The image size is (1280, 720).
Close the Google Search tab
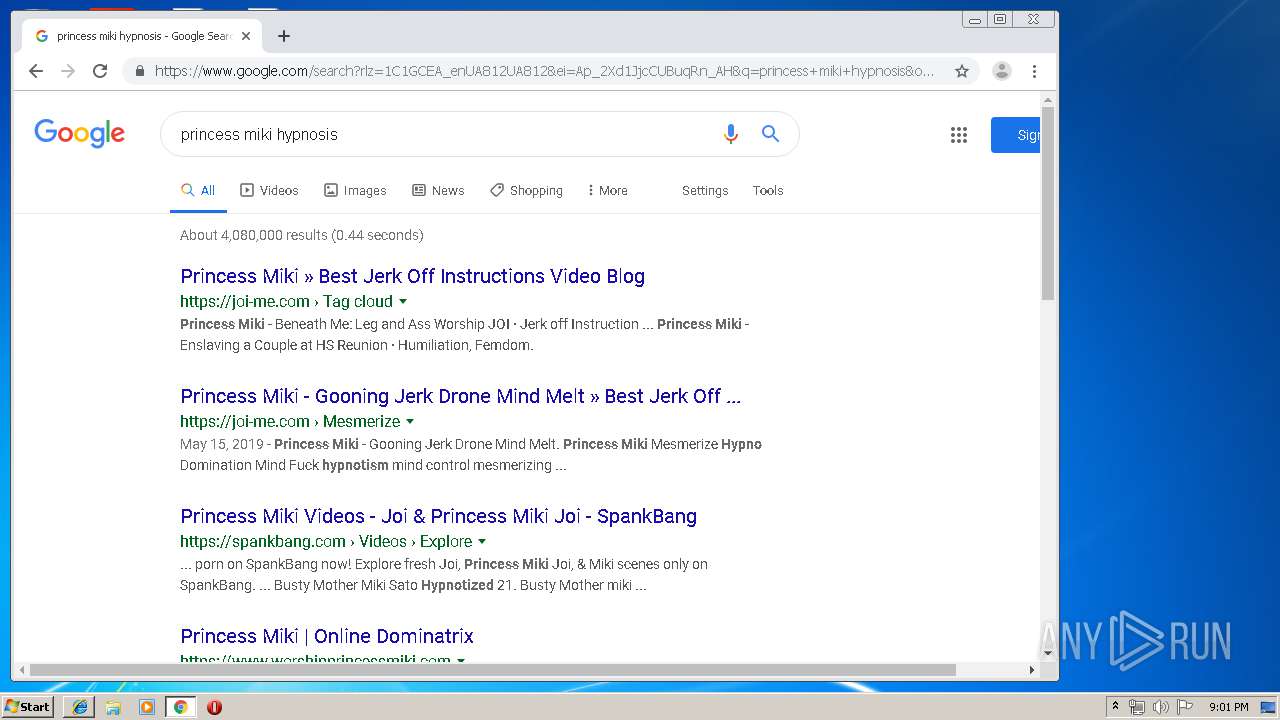tap(246, 36)
